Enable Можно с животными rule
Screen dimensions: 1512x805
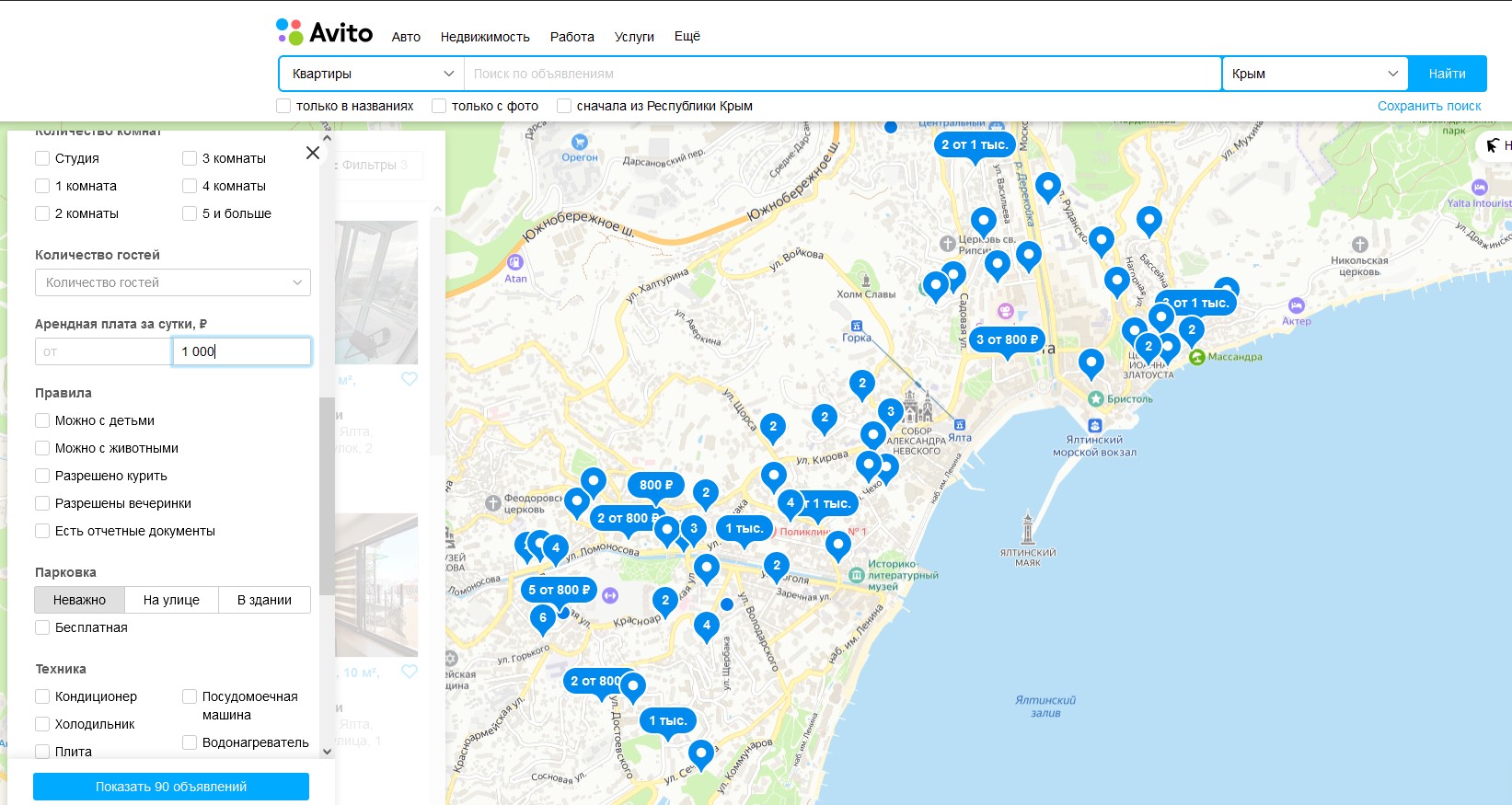(42, 448)
